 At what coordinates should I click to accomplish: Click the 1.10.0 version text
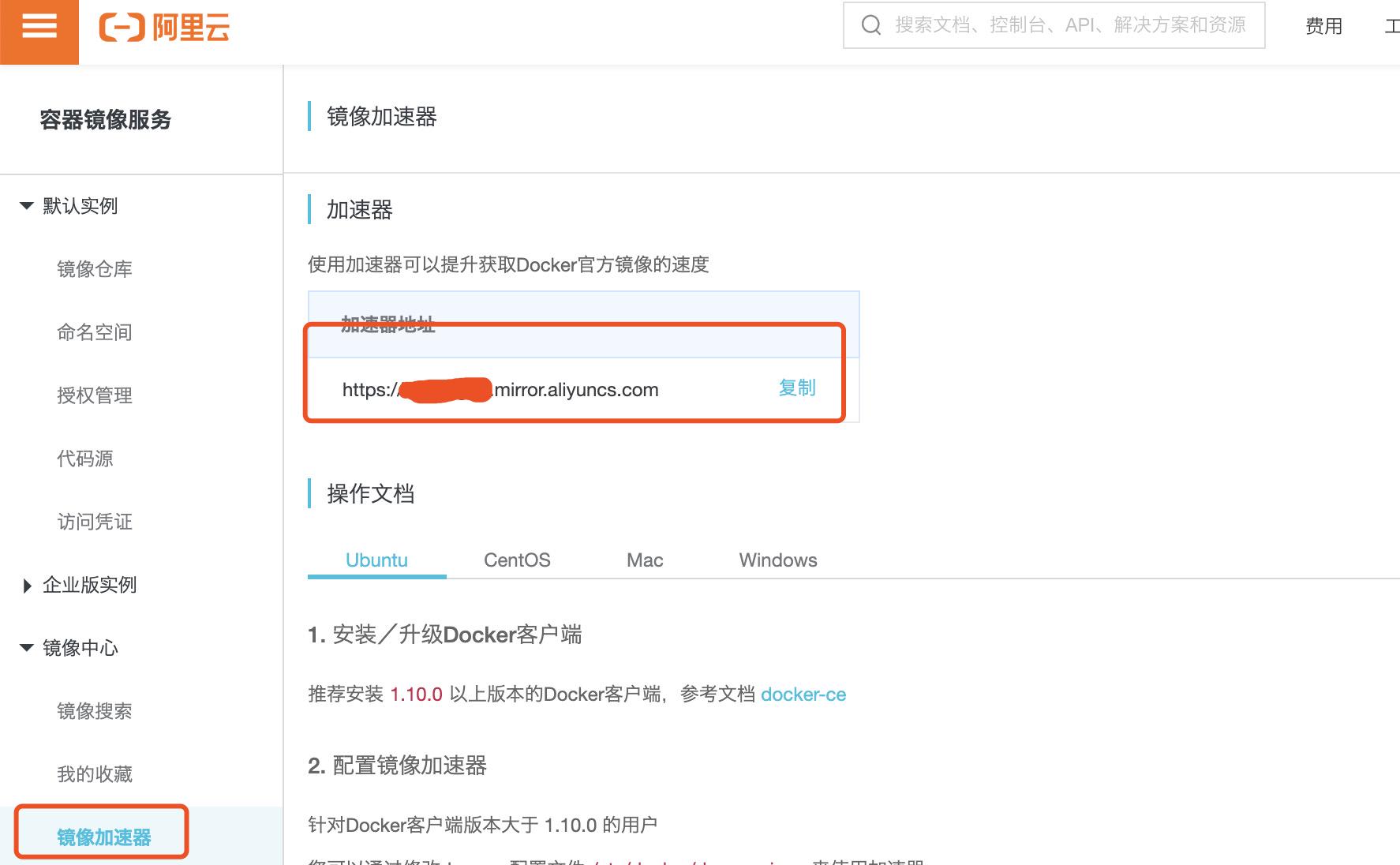(416, 695)
